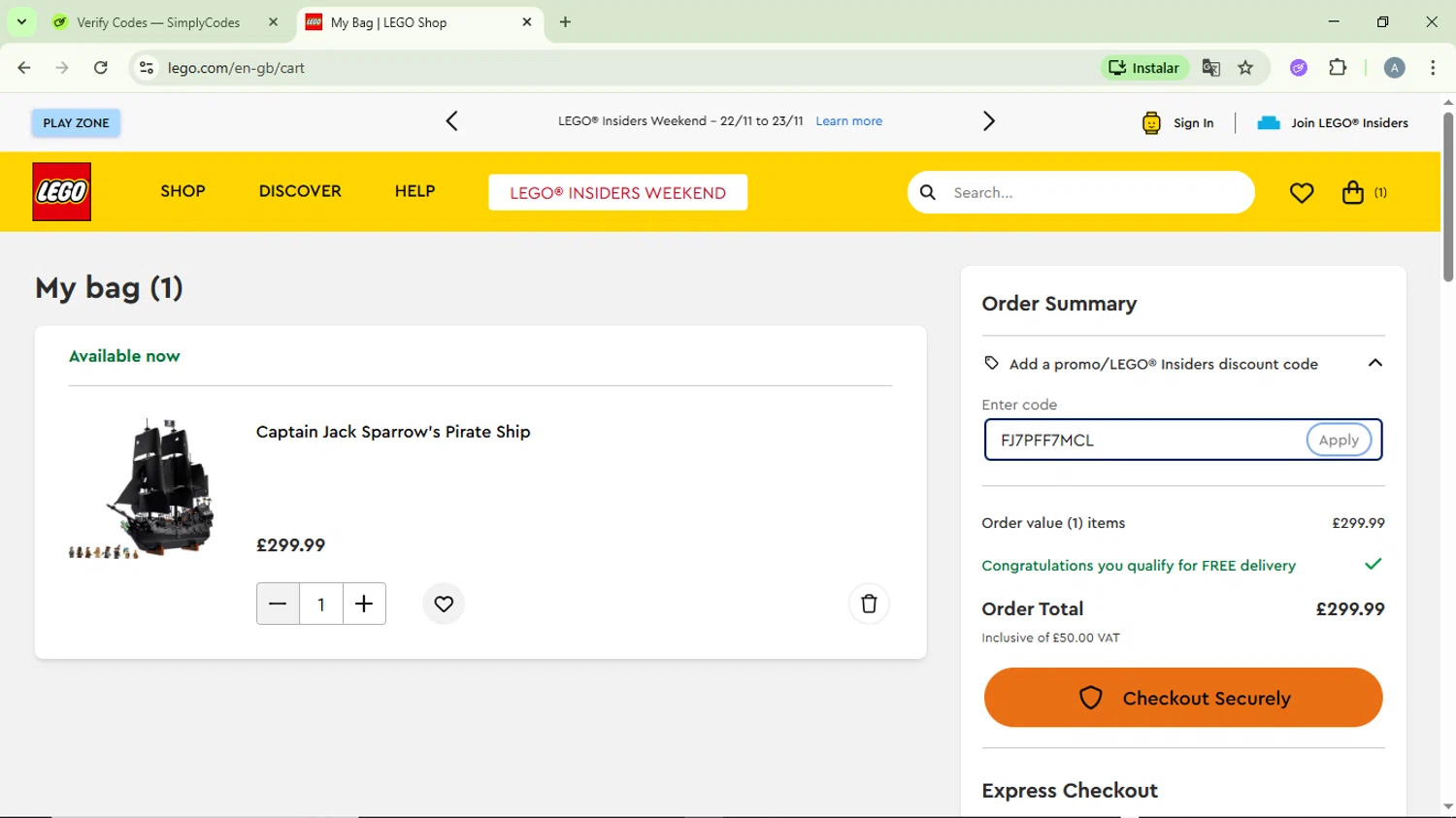Add Pirate Ship to wishlist heart button
The image size is (1456, 818).
(x=444, y=604)
